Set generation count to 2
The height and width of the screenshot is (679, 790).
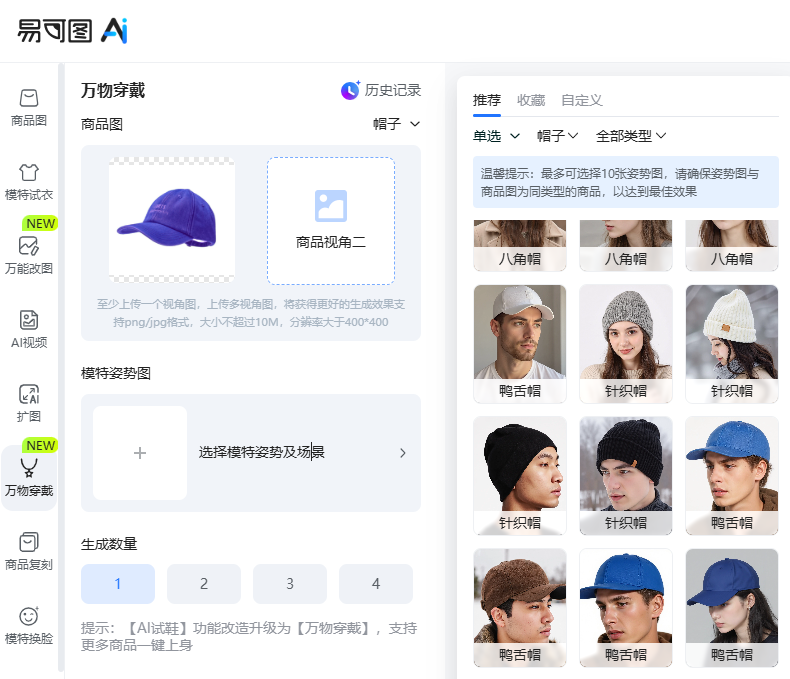pyautogui.click(x=204, y=584)
